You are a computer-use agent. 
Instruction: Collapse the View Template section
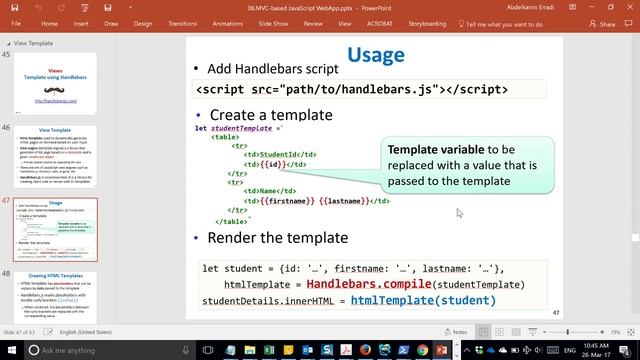tap(8, 43)
